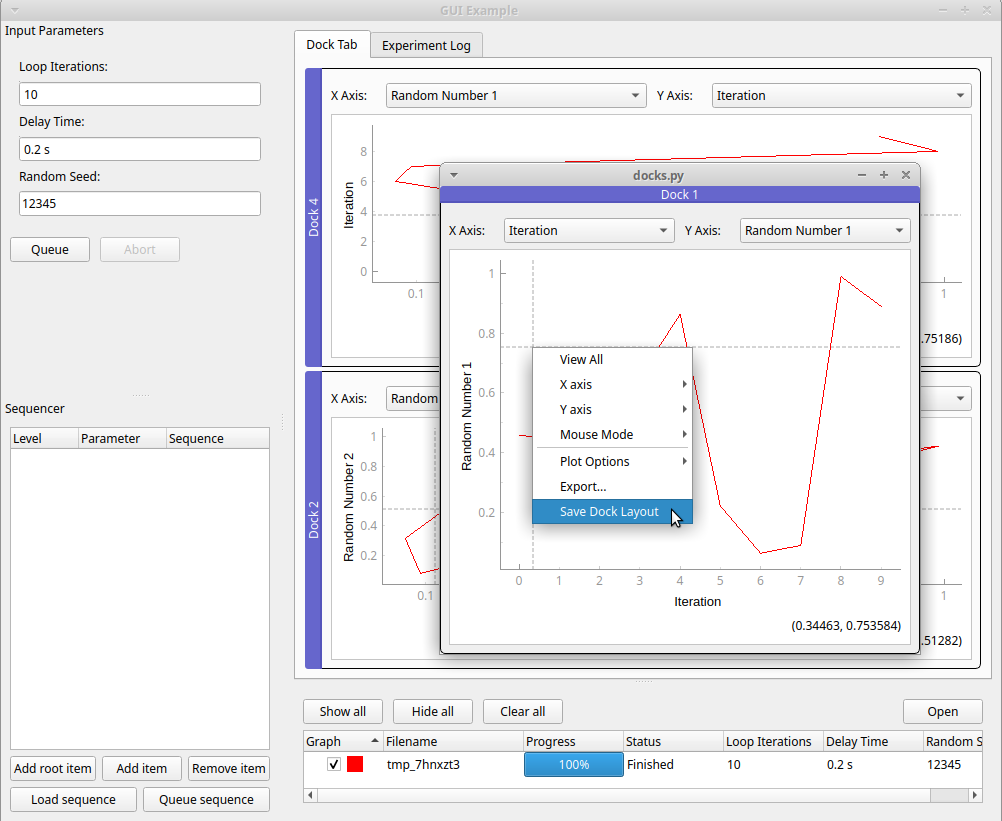This screenshot has height=821, width=1002.
Task: Choose Export... in the context menu
Action: coord(583,487)
